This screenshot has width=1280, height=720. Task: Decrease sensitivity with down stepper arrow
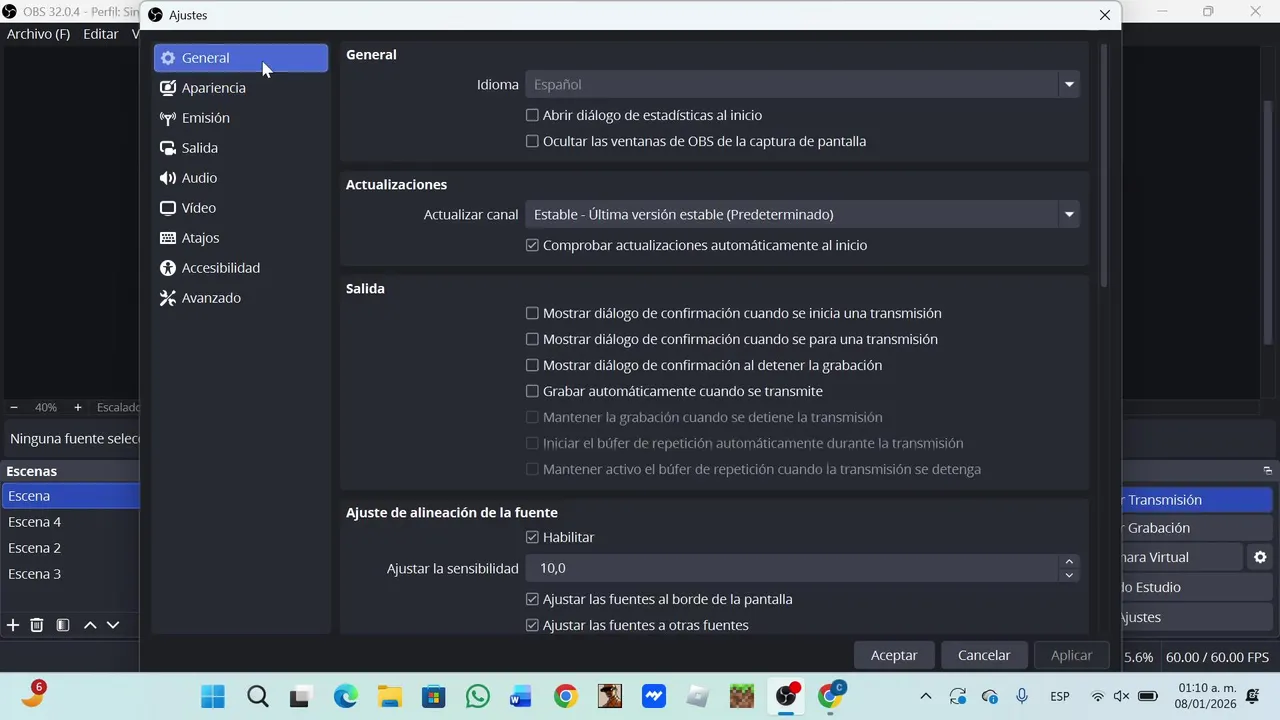pyautogui.click(x=1069, y=575)
